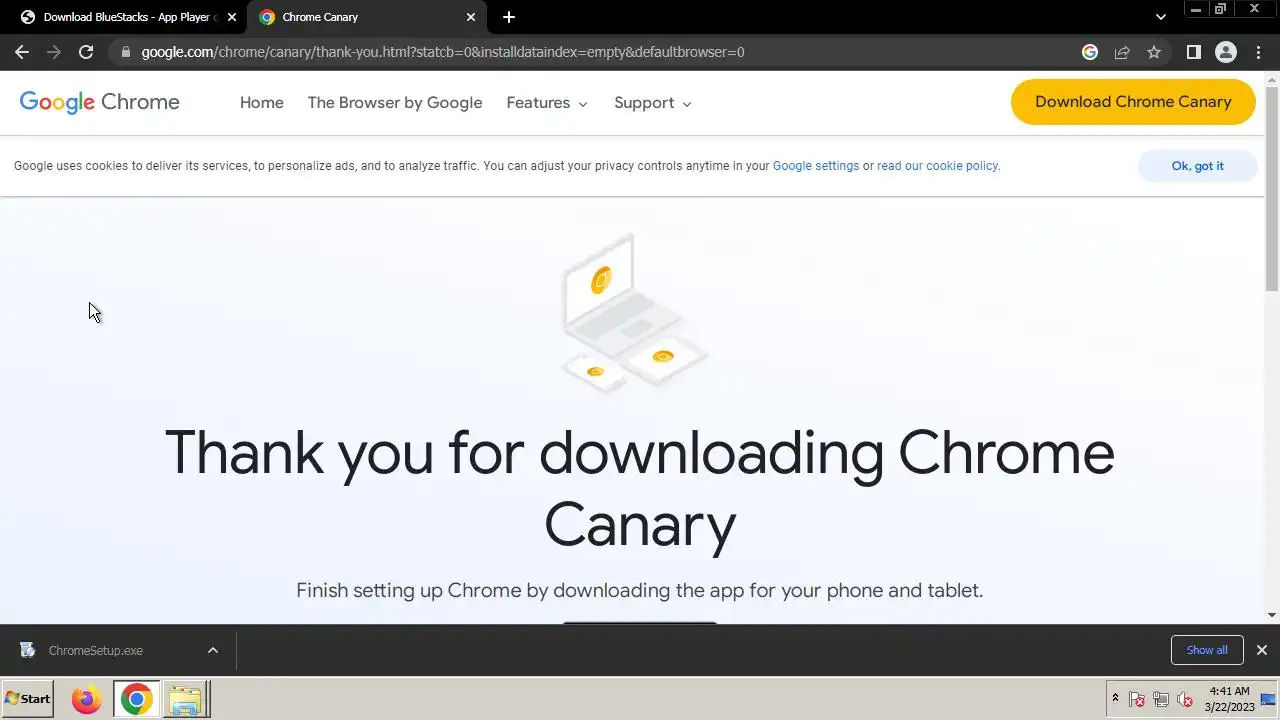Launch Firefox from the taskbar
The height and width of the screenshot is (720, 1280).
87,699
